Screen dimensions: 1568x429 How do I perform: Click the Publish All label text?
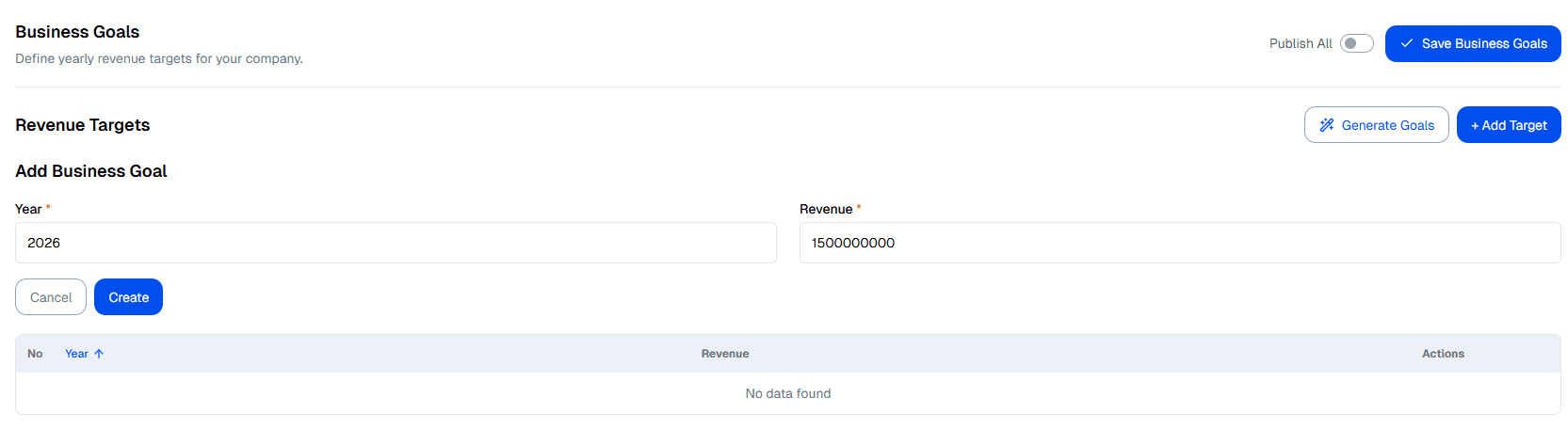point(1300,43)
